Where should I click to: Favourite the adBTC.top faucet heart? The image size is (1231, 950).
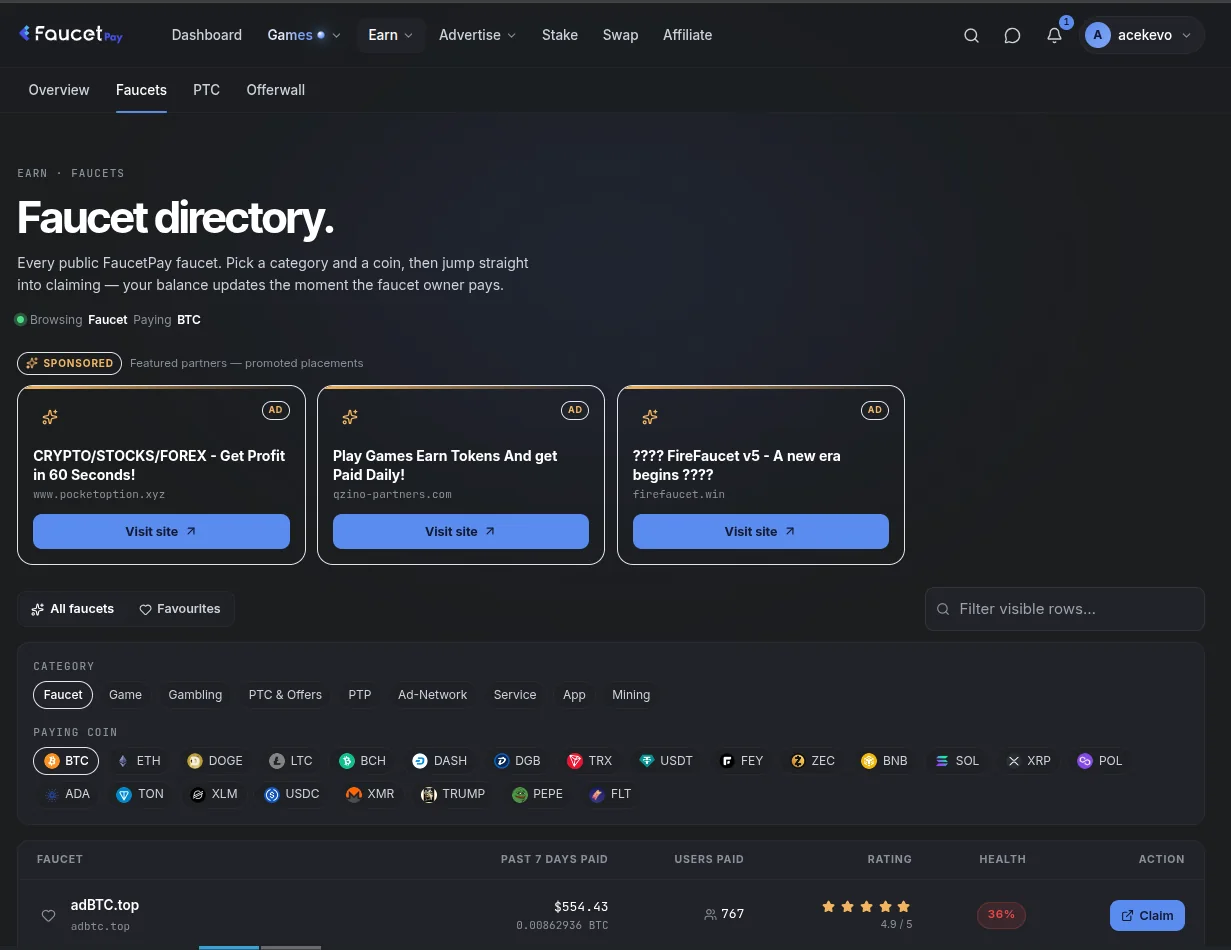point(48,915)
